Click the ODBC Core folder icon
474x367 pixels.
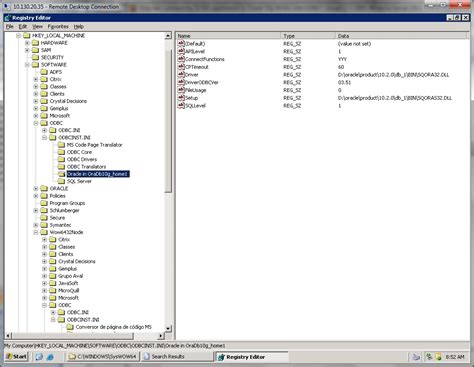[x=61, y=152]
